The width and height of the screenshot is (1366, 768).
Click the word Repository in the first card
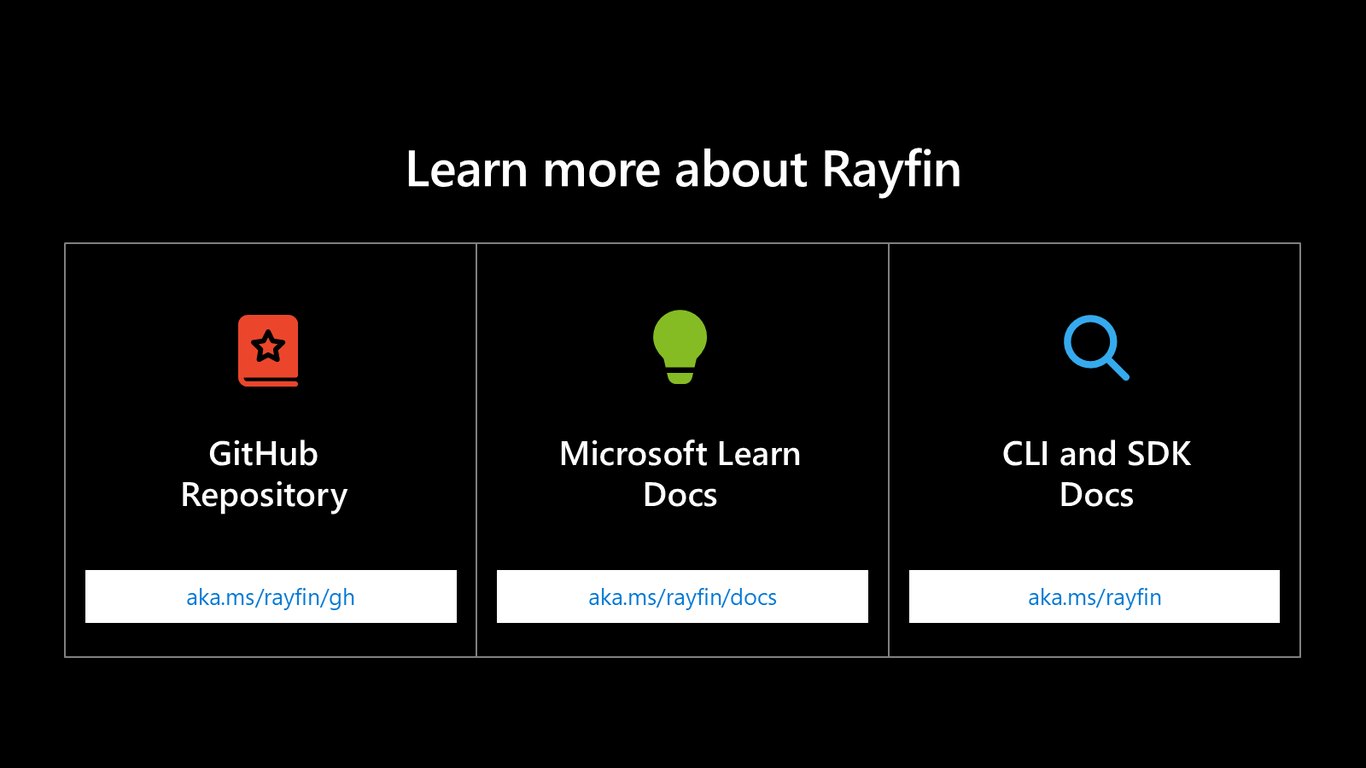pos(264,495)
